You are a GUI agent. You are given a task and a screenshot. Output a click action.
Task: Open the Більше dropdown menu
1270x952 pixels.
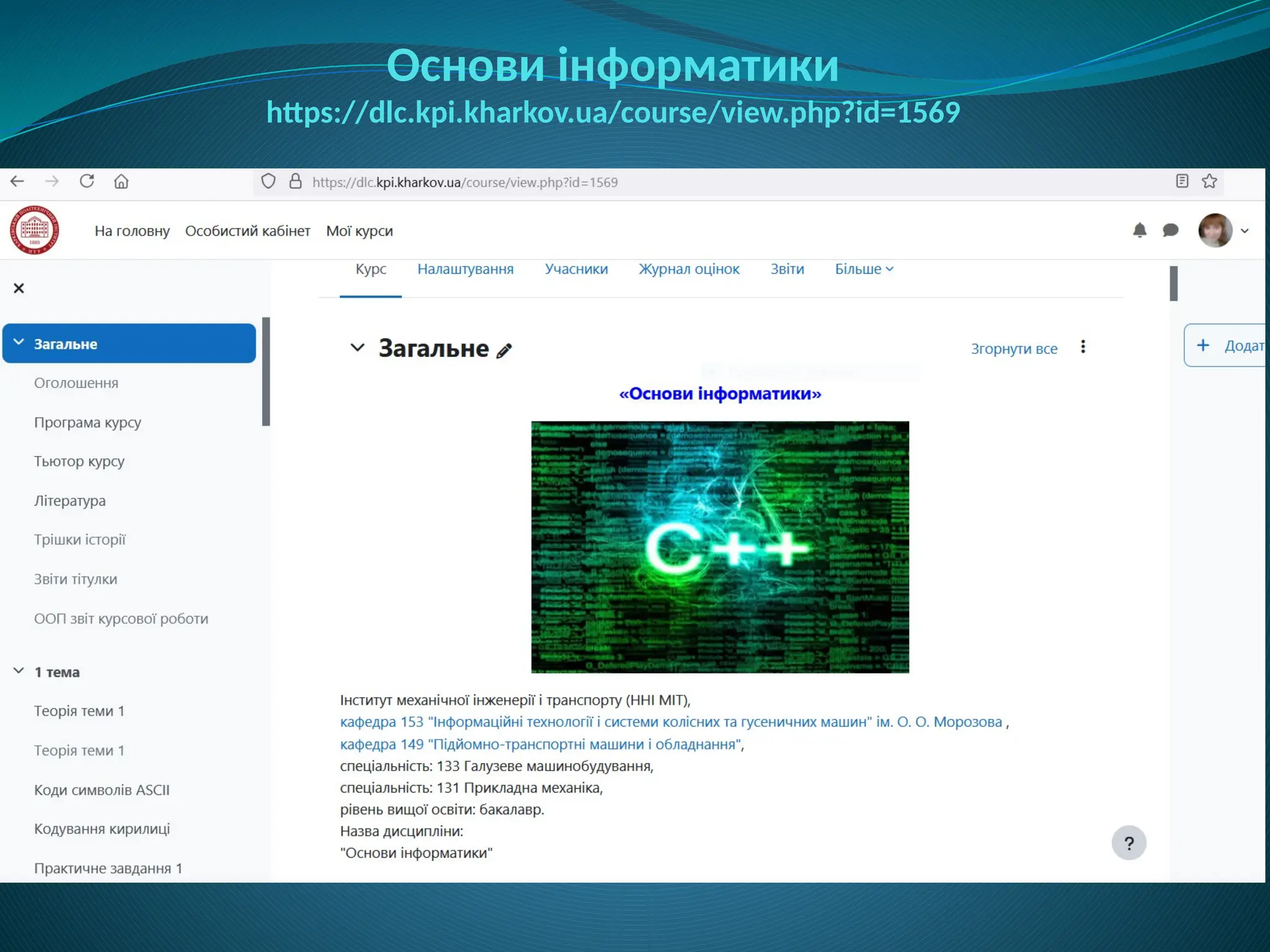coord(864,269)
